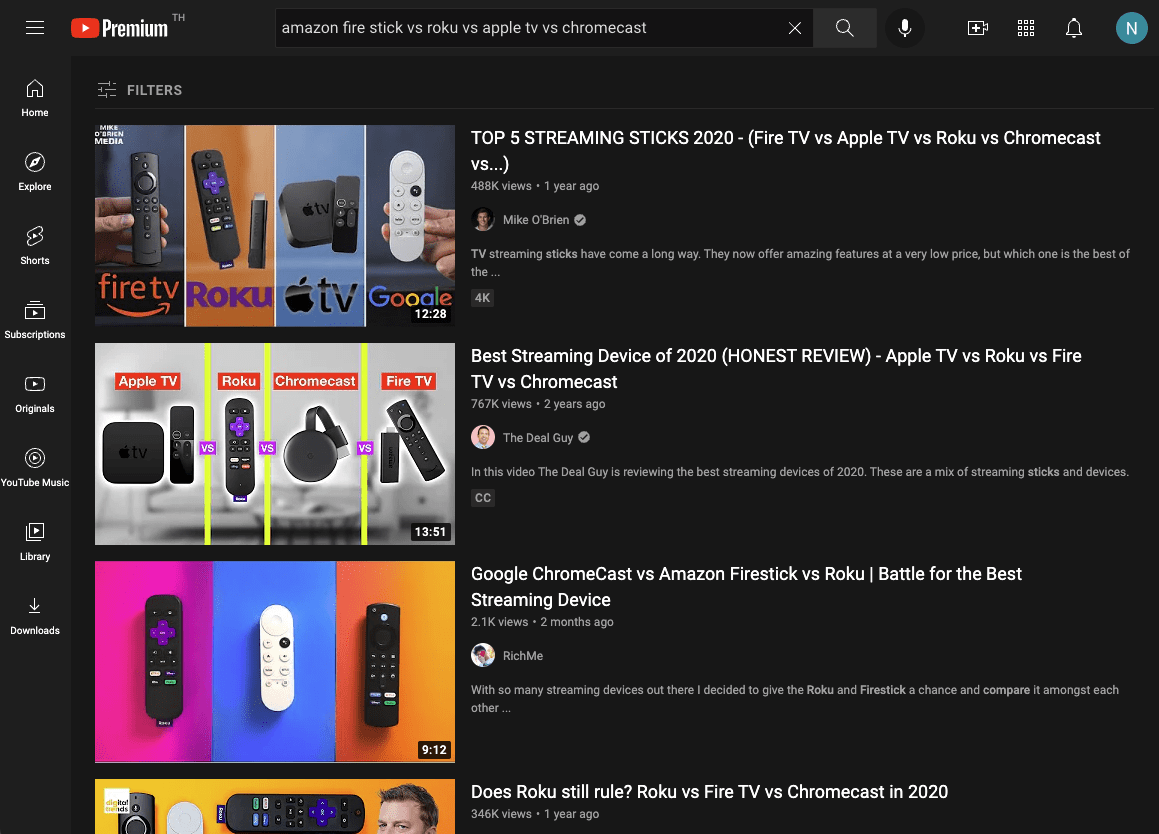1159x834 pixels.
Task: Open the account avatar menu
Action: click(1131, 28)
